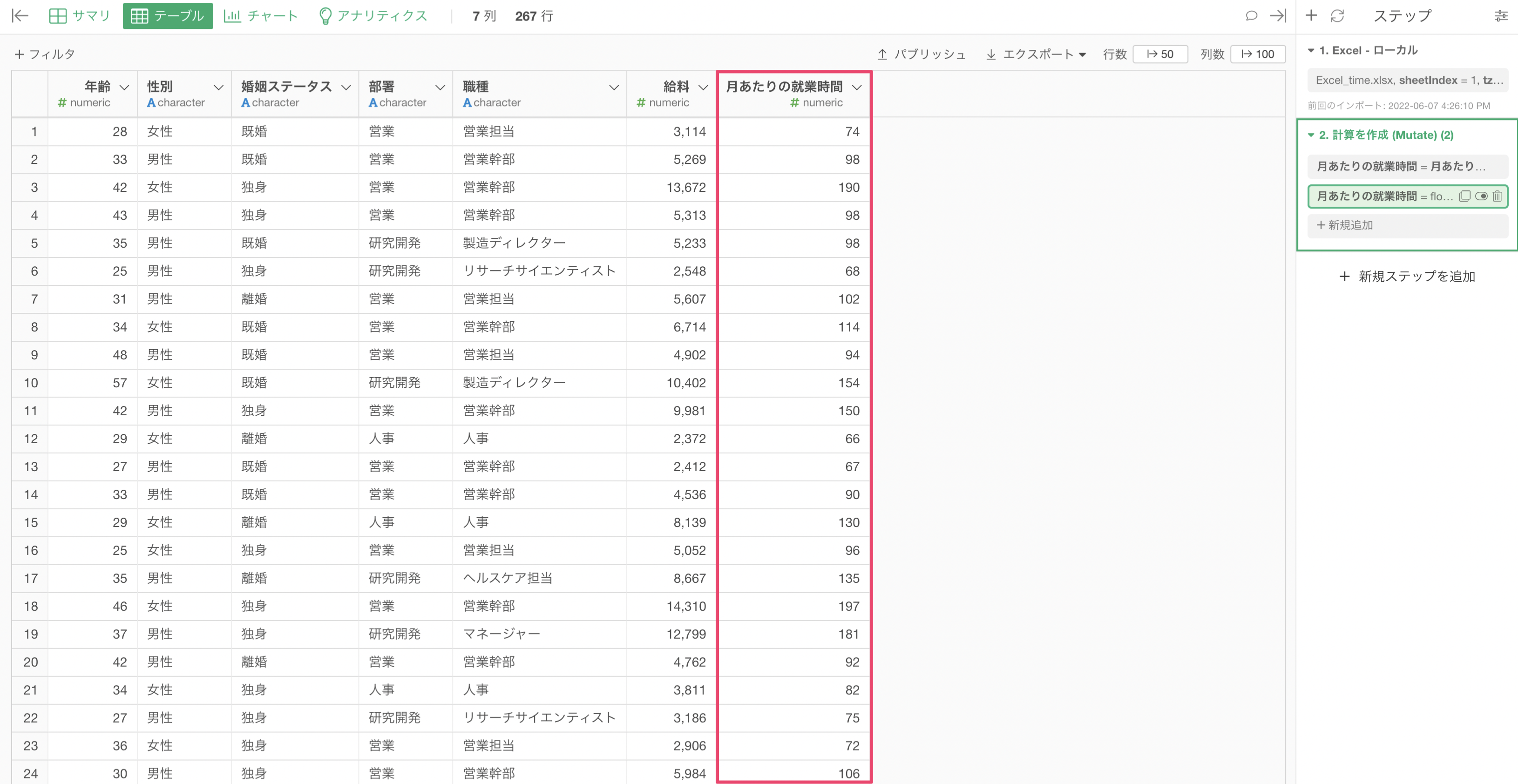Click the 職種 character type icon

[x=468, y=102]
